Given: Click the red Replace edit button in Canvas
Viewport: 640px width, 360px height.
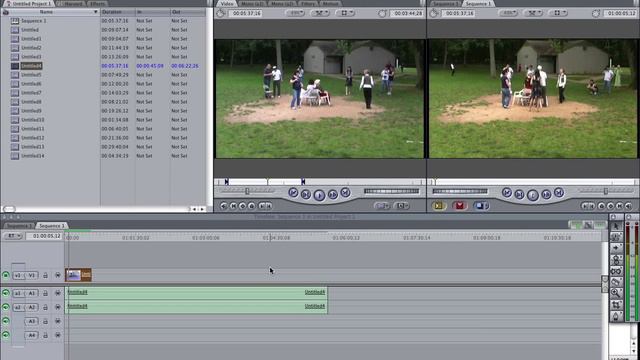Looking at the screenshot, I should (x=460, y=206).
